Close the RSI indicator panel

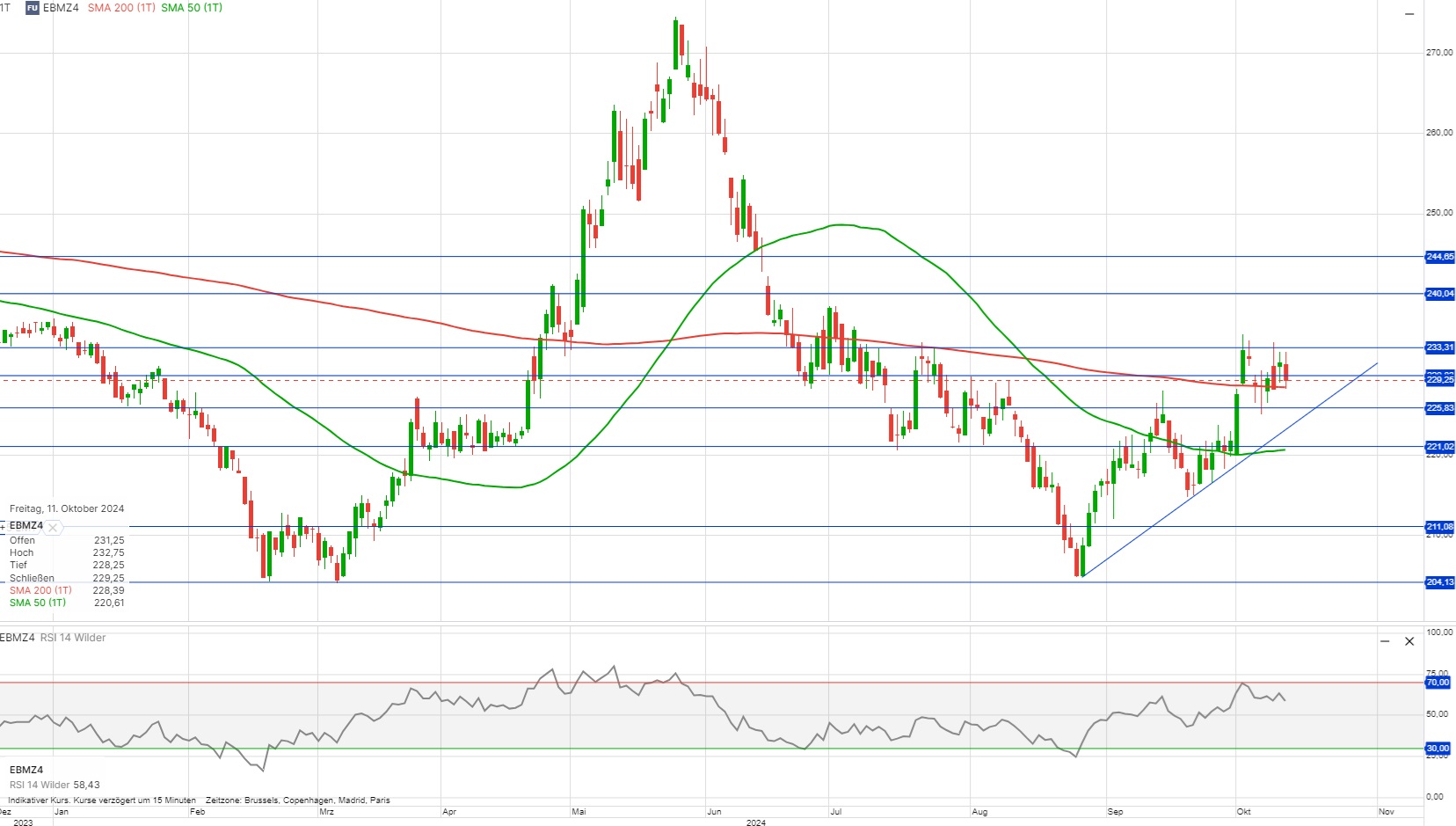click(1409, 641)
